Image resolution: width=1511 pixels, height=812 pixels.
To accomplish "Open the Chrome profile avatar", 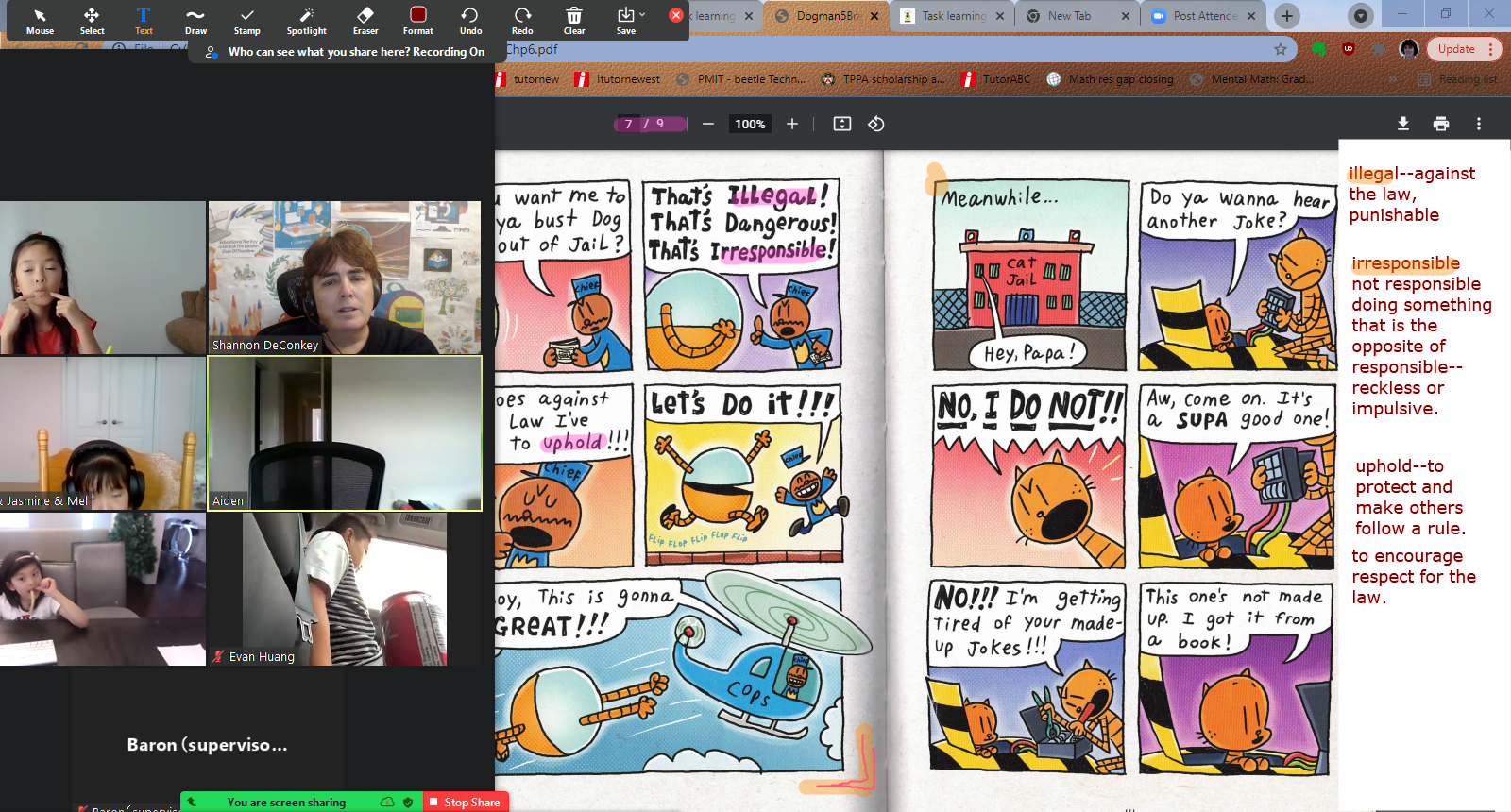I will [1409, 49].
